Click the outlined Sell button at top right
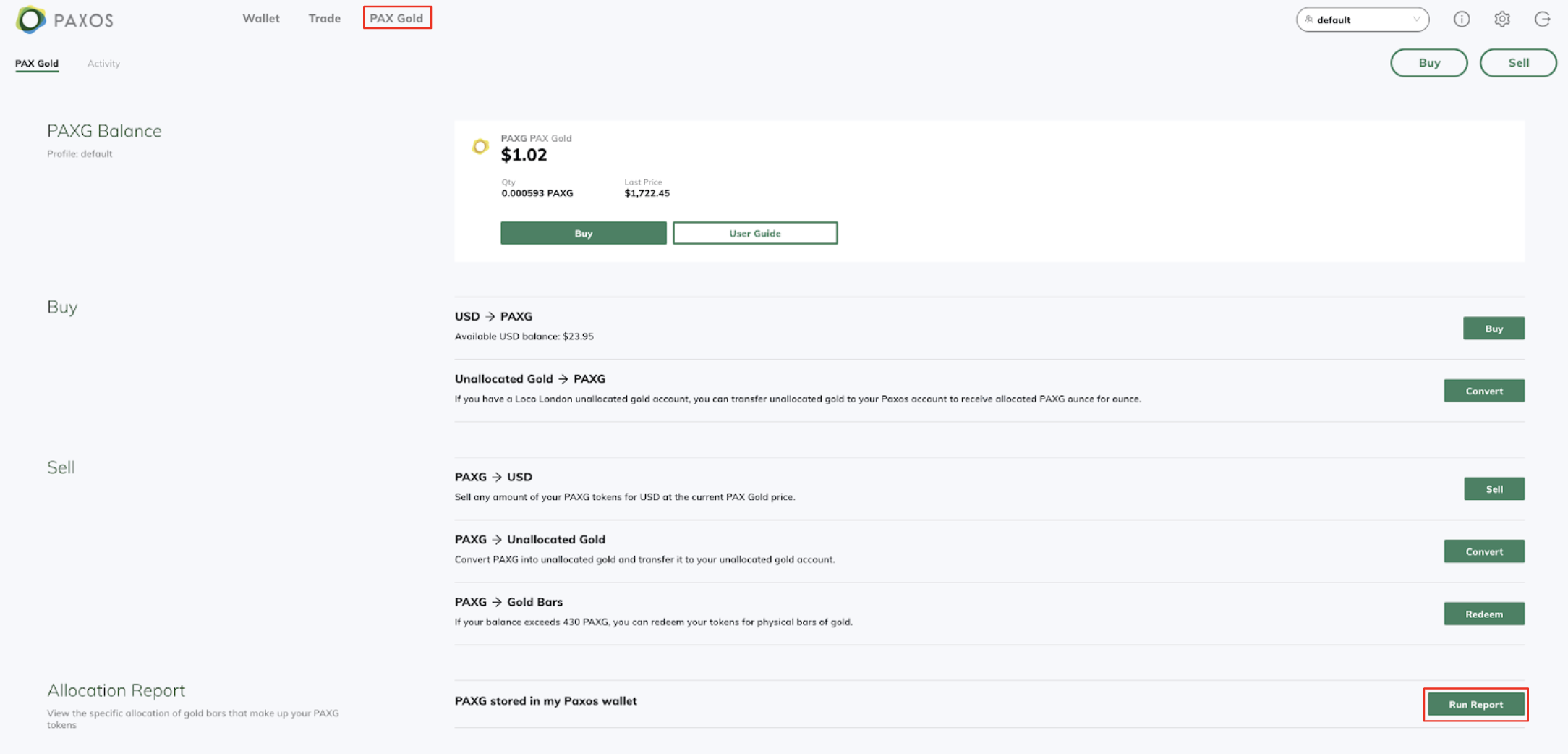The height and width of the screenshot is (754, 1568). (x=1518, y=63)
